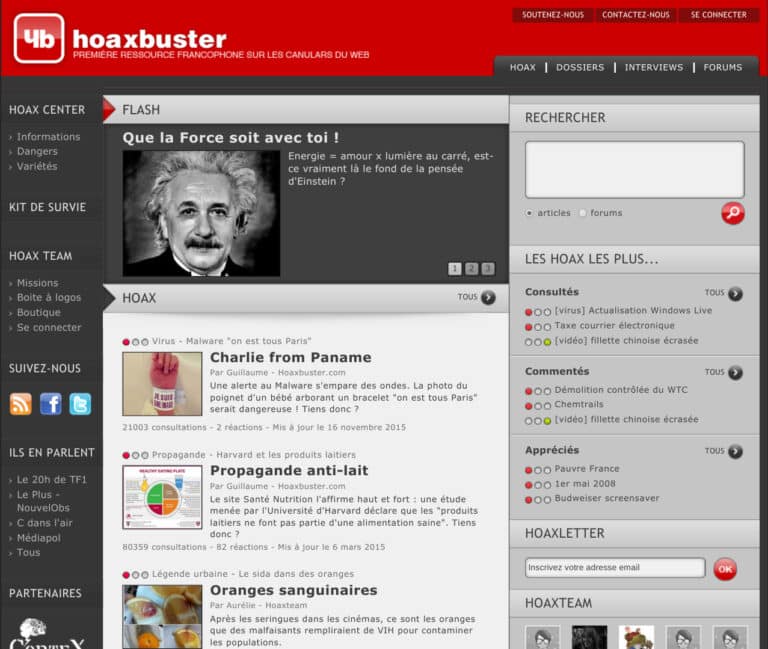Click TOUS arrow next to Appréciés
Viewport: 768px width, 649px height.
coord(735,451)
